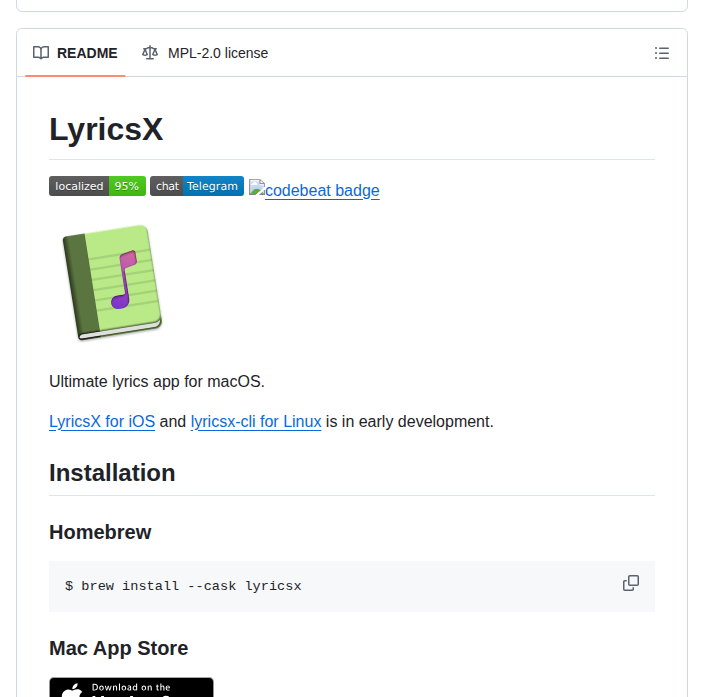Click the Homebrew heading

pyautogui.click(x=100, y=532)
